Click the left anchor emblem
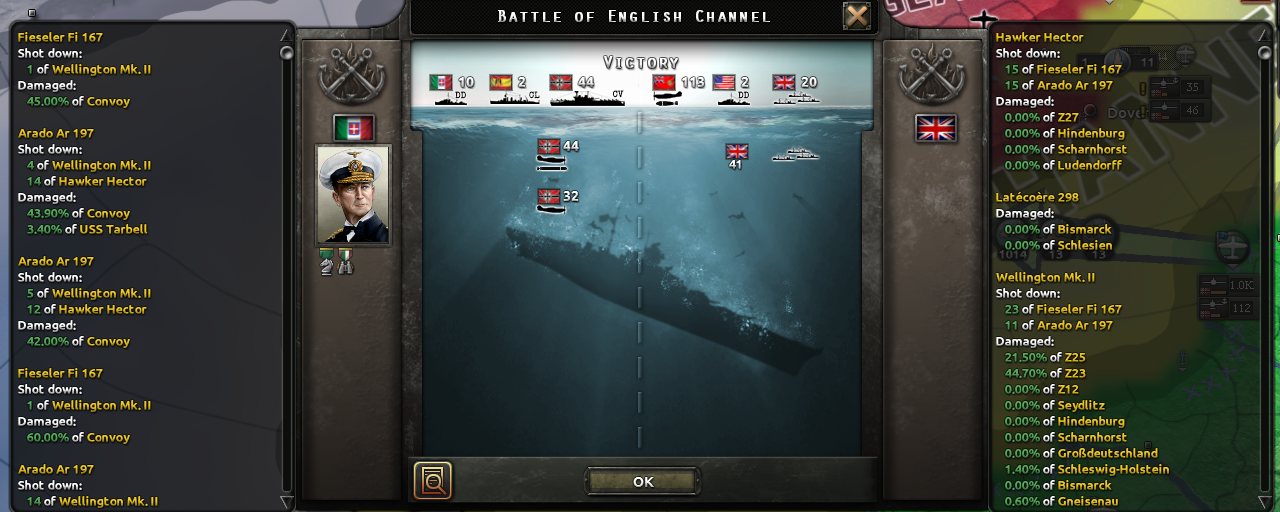 352,77
